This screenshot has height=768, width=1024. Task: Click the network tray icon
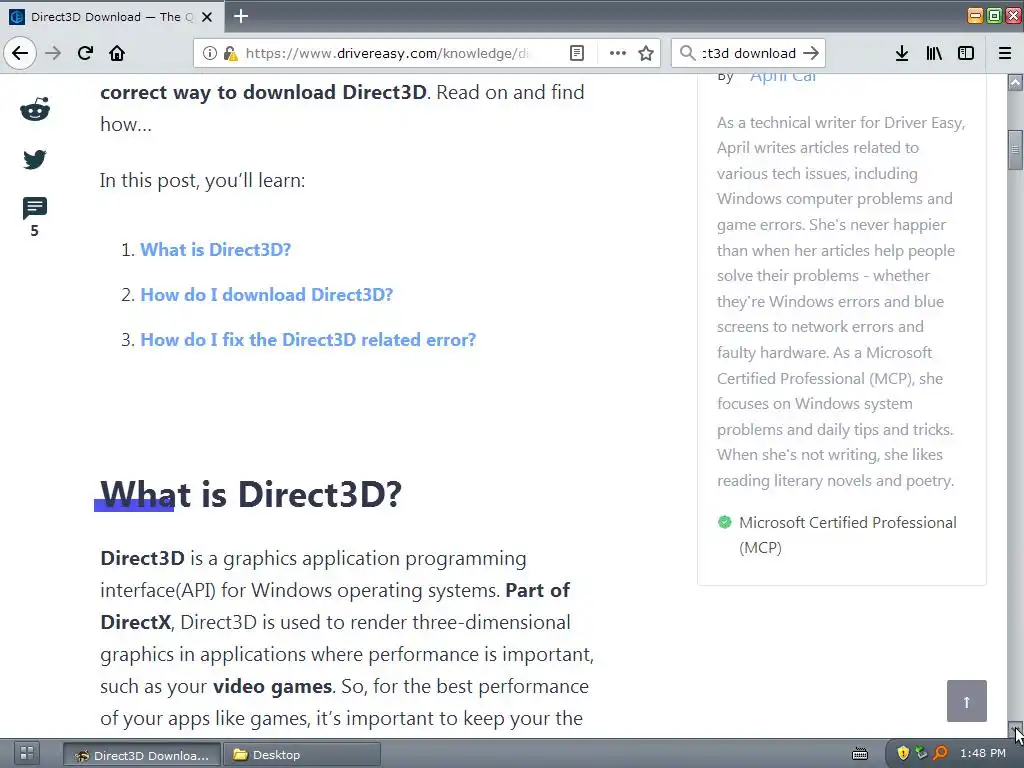pos(921,753)
